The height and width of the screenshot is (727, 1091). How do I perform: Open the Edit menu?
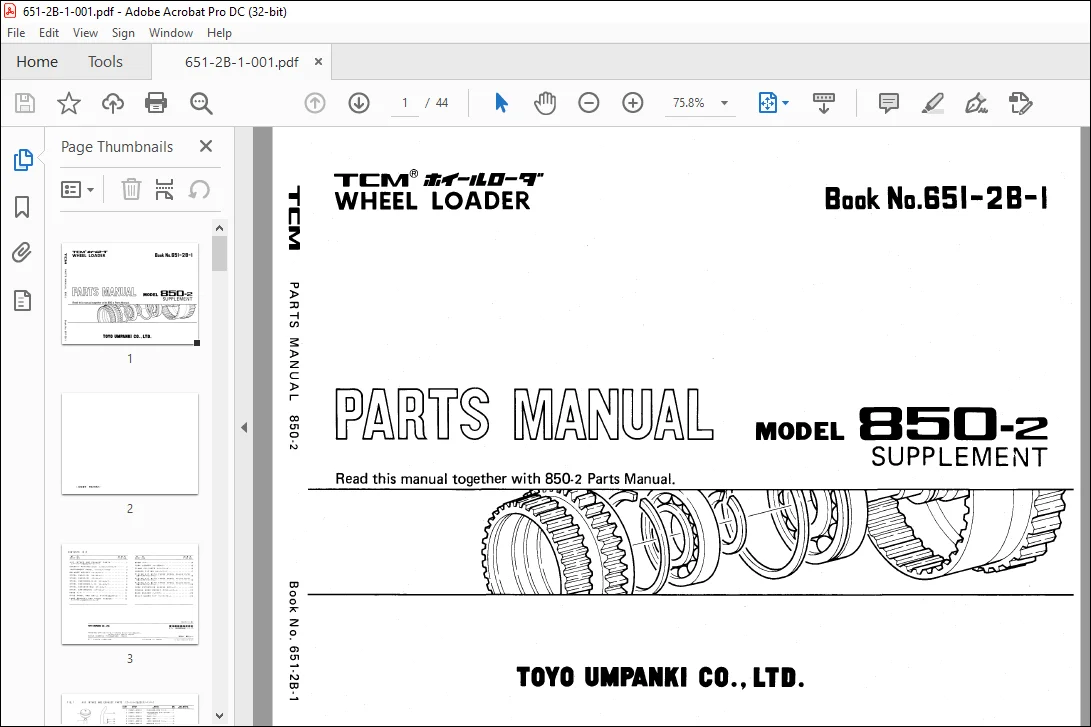49,33
